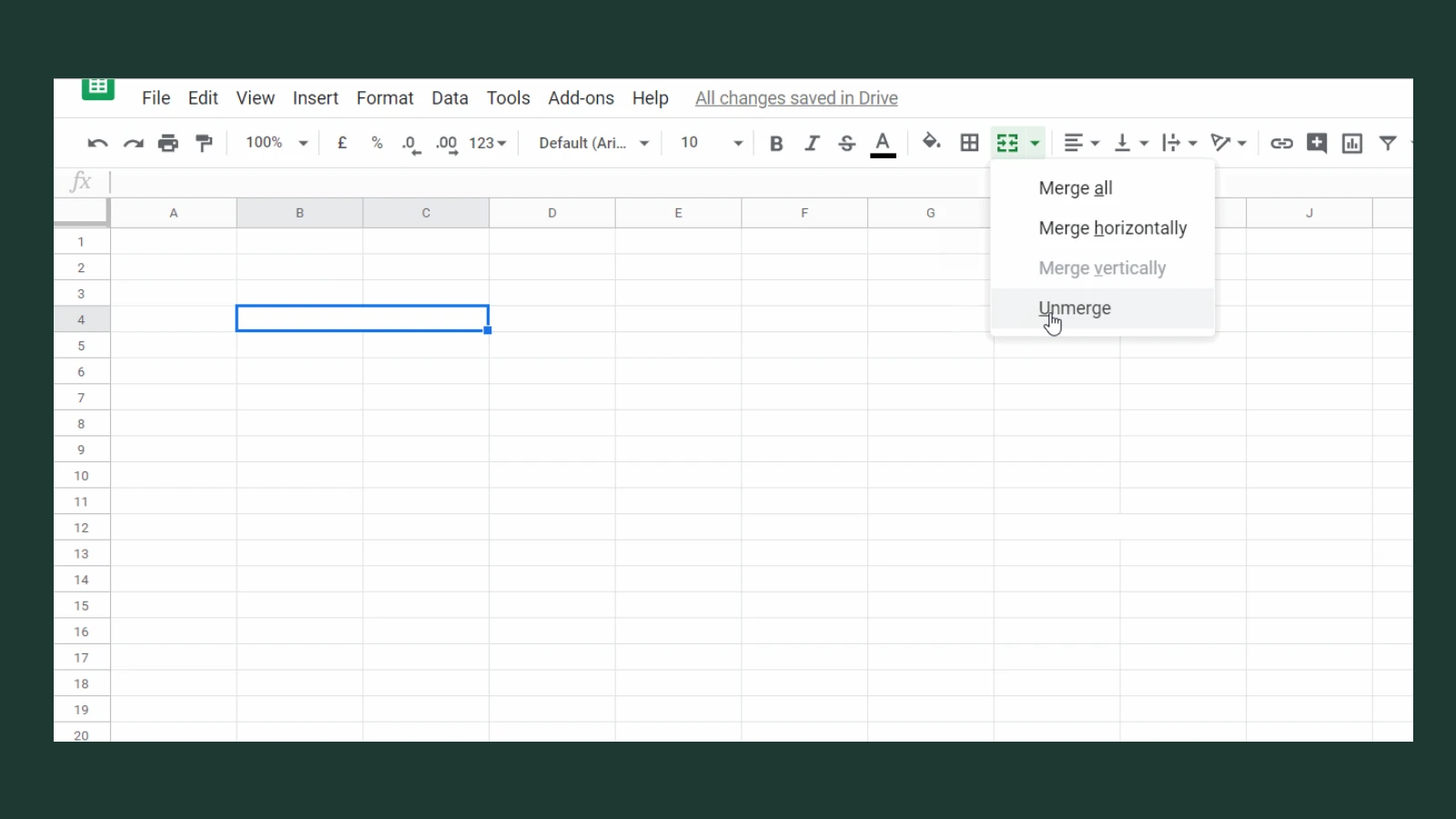Screen dimensions: 1456x819
Task: Toggle bold formatting
Action: [775, 143]
